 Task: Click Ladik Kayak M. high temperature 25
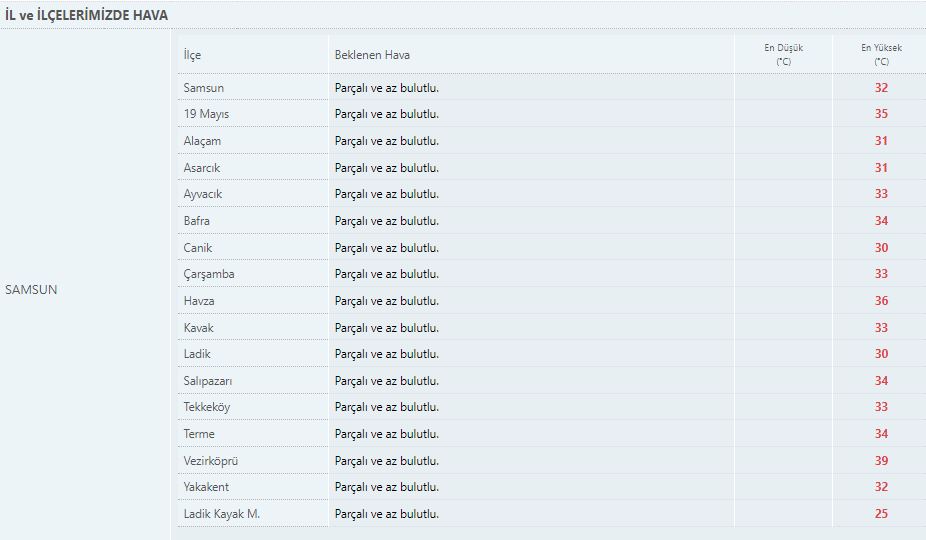(881, 514)
